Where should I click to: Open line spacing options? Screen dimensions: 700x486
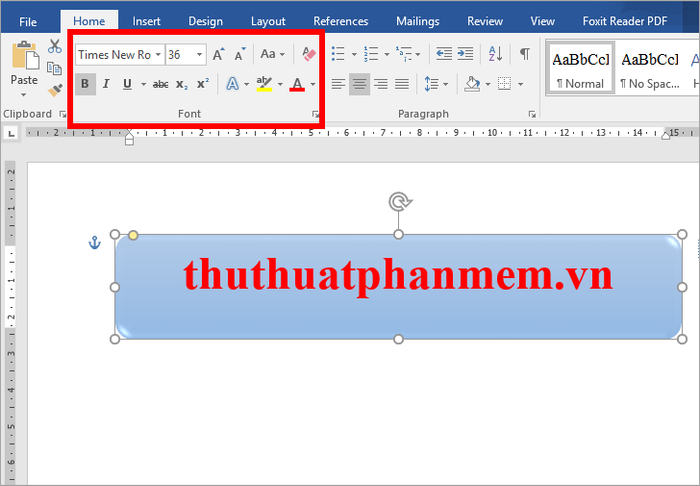pos(431,84)
